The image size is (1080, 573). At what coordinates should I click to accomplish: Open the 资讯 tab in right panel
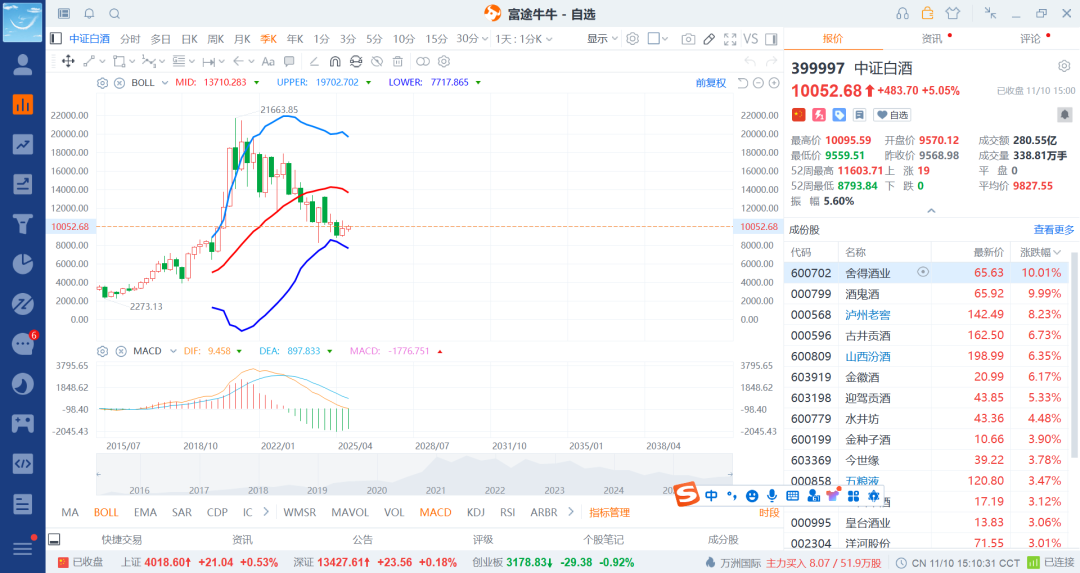click(x=932, y=39)
